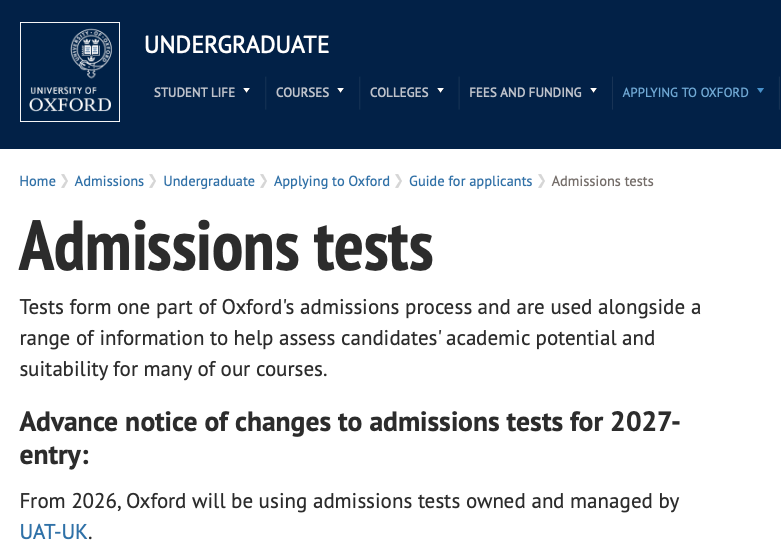Viewport: 781px width, 550px height.
Task: Open the UAT-UK link
Action: [54, 531]
